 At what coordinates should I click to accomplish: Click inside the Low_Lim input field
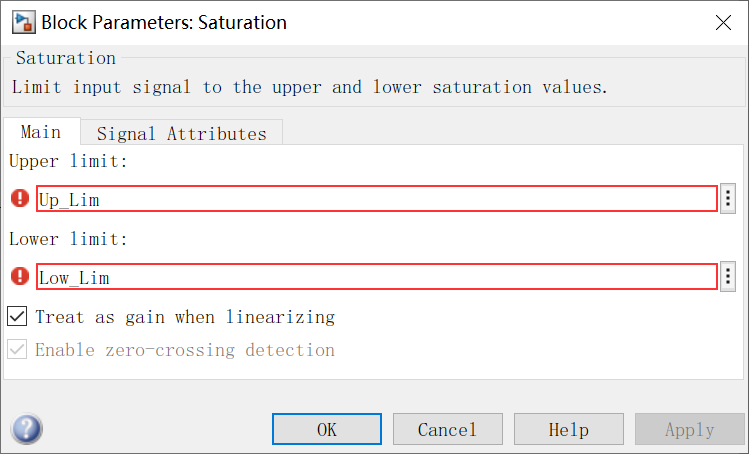coord(377,276)
